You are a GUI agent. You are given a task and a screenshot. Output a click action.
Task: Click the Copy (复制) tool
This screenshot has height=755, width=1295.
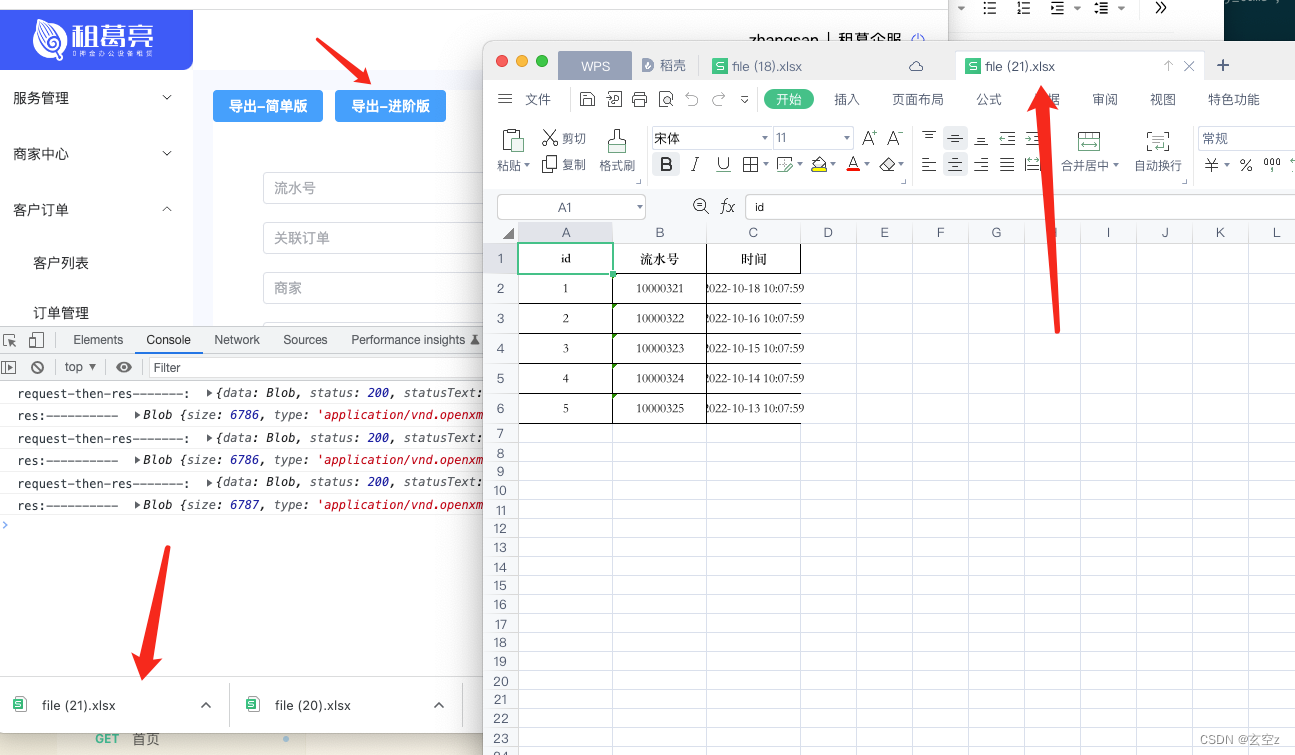(x=564, y=164)
